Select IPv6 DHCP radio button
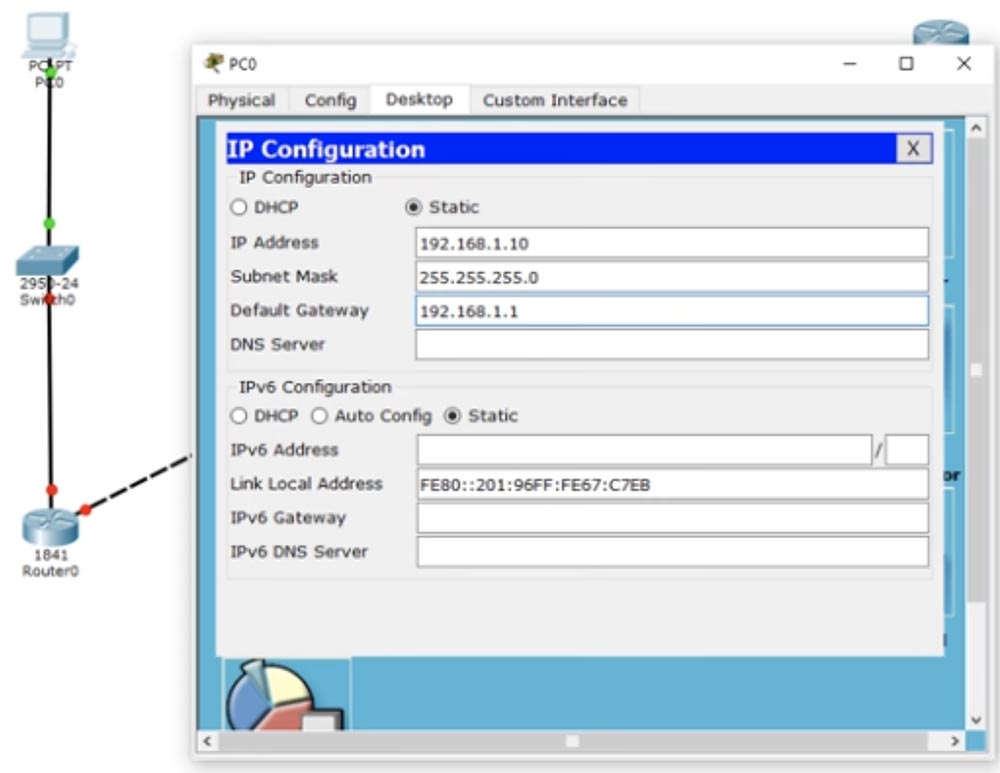 point(239,416)
